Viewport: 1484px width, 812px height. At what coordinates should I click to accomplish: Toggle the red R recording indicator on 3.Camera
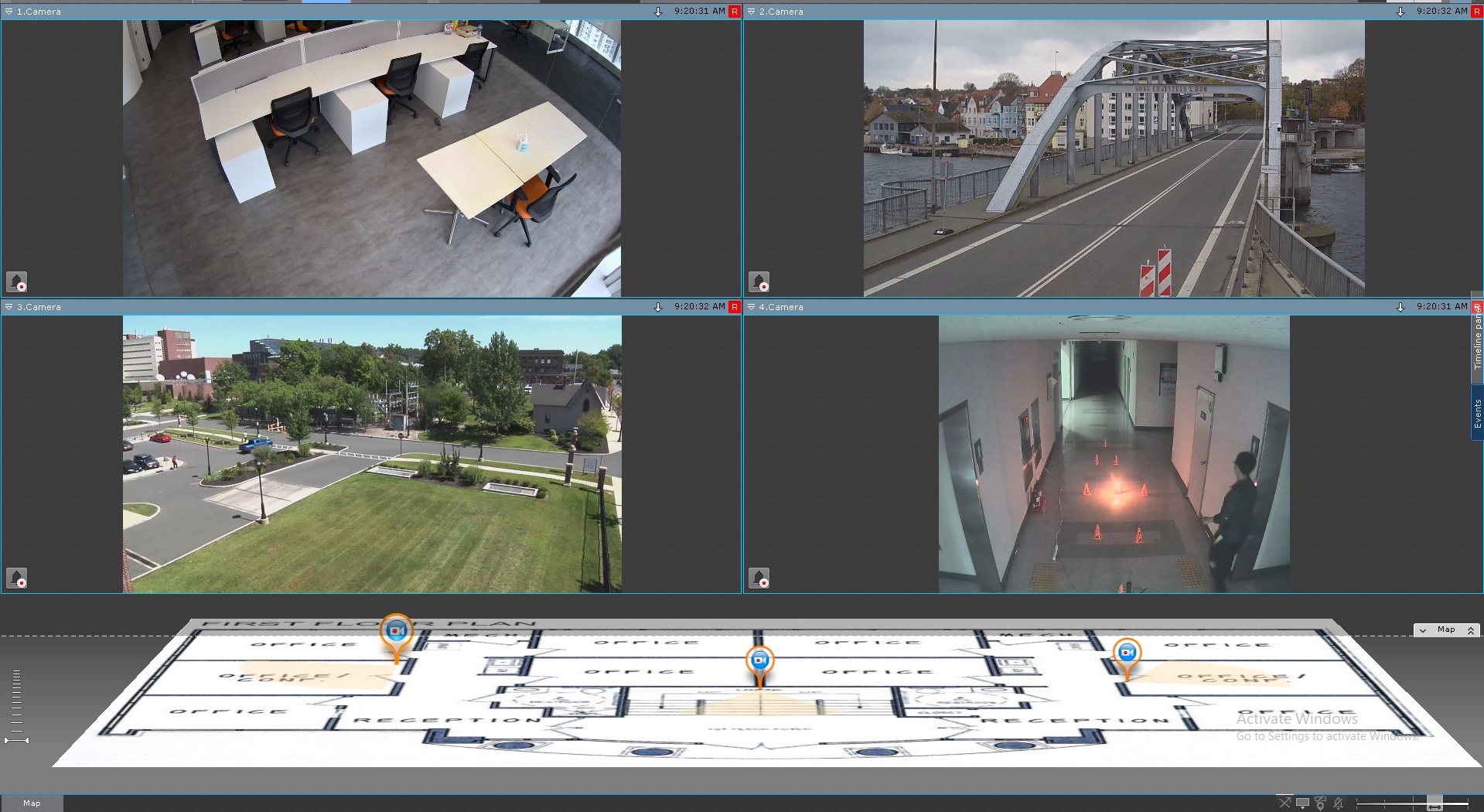point(734,307)
